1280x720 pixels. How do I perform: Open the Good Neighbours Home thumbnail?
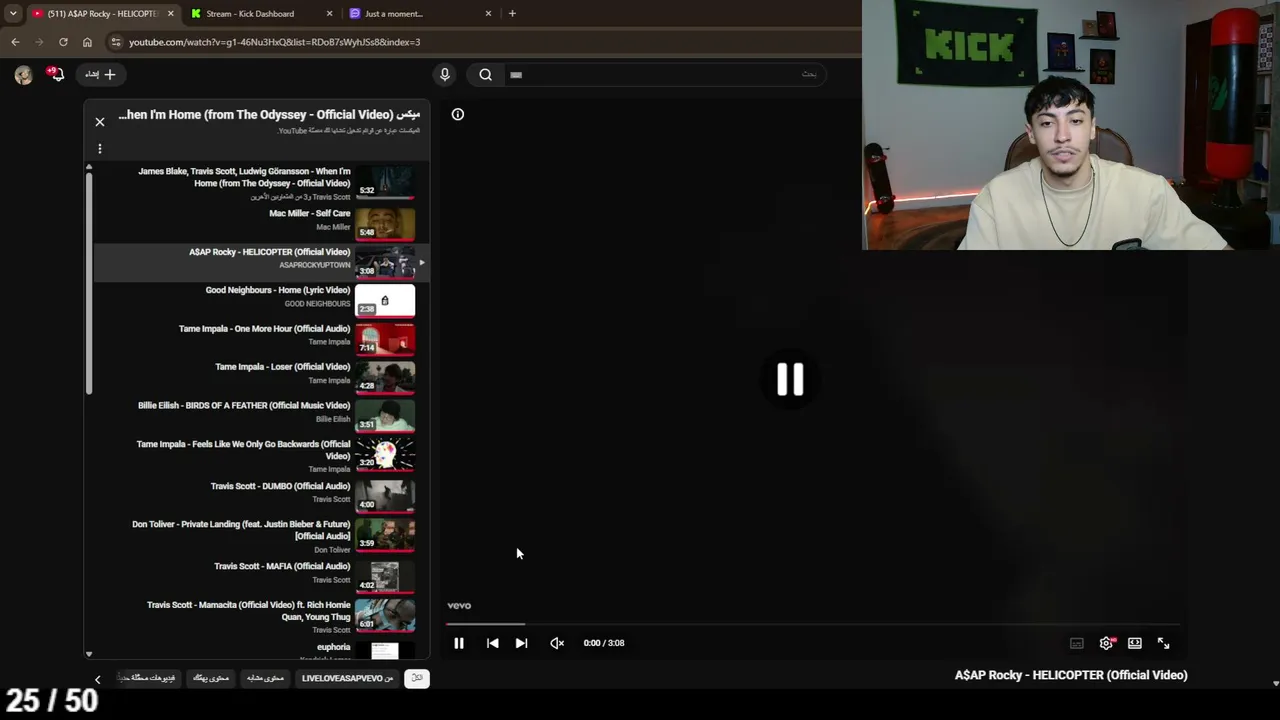pos(385,300)
